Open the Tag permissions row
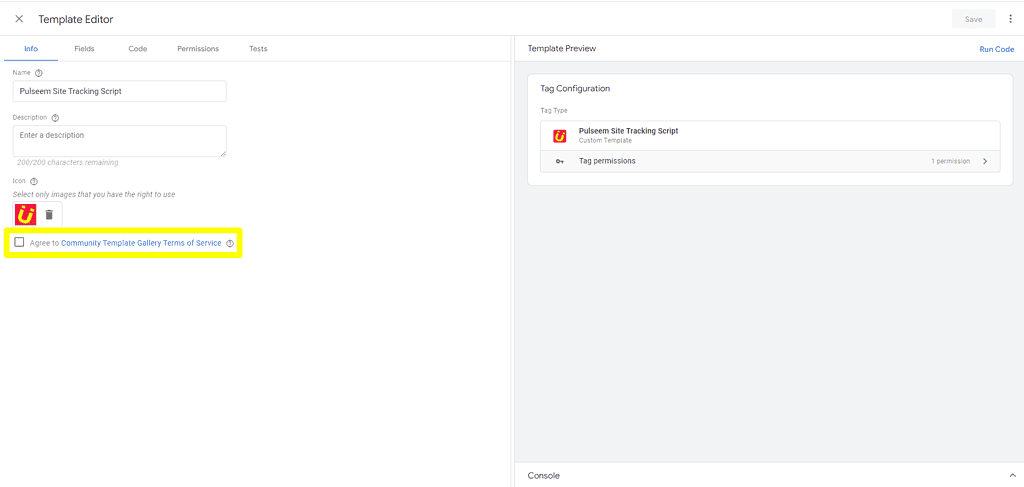The height and width of the screenshot is (487, 1024). point(770,161)
